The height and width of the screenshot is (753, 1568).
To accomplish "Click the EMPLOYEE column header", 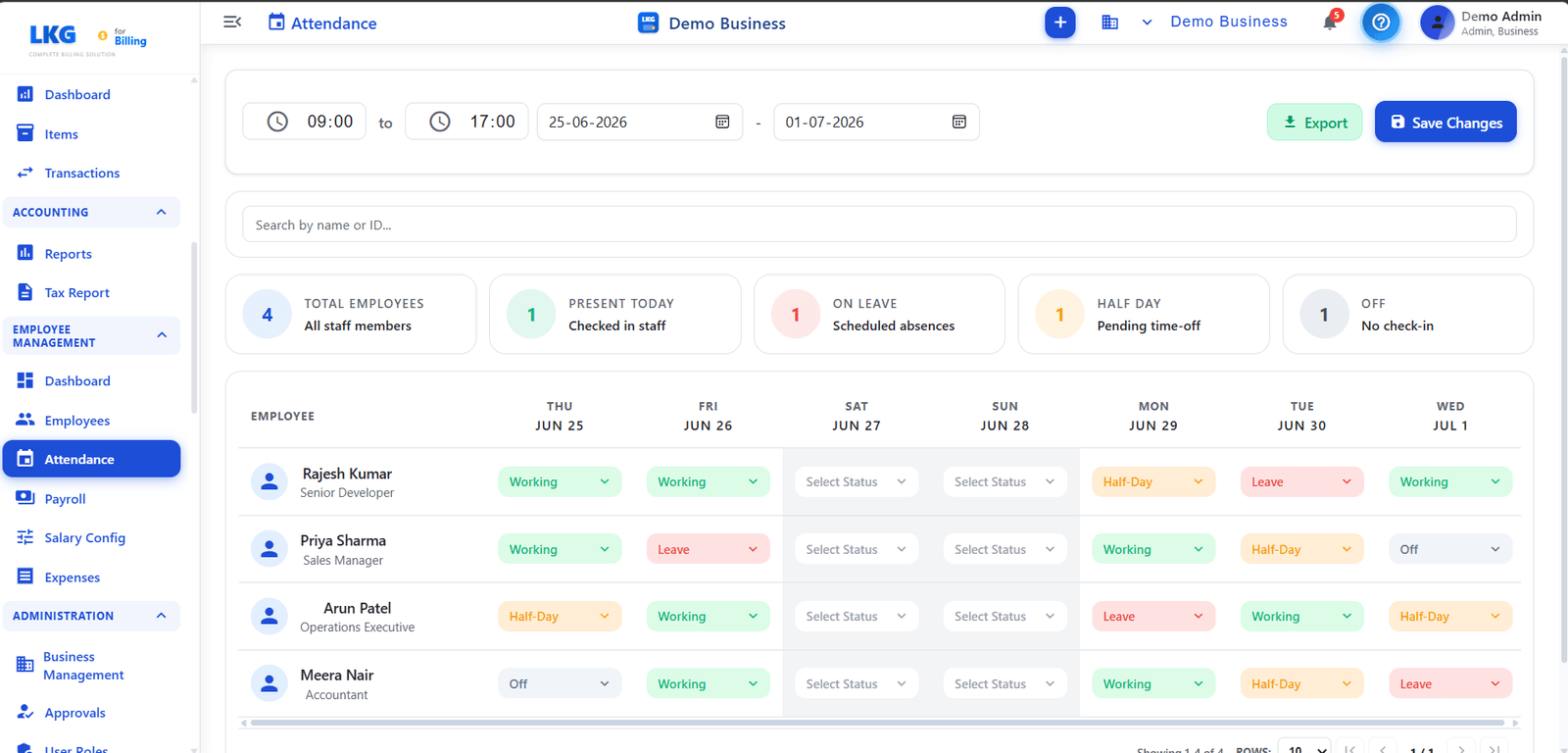I will point(282,416).
